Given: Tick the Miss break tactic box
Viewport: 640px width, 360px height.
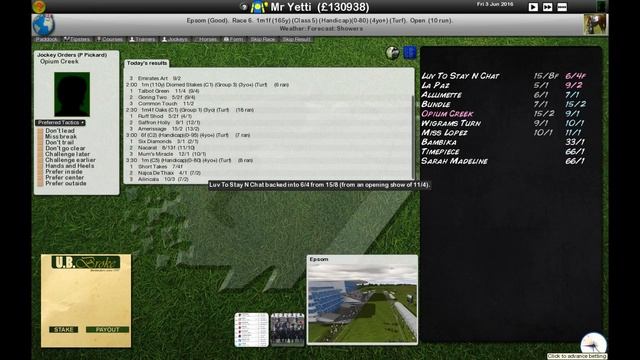Looking at the screenshot, I should (x=40, y=137).
